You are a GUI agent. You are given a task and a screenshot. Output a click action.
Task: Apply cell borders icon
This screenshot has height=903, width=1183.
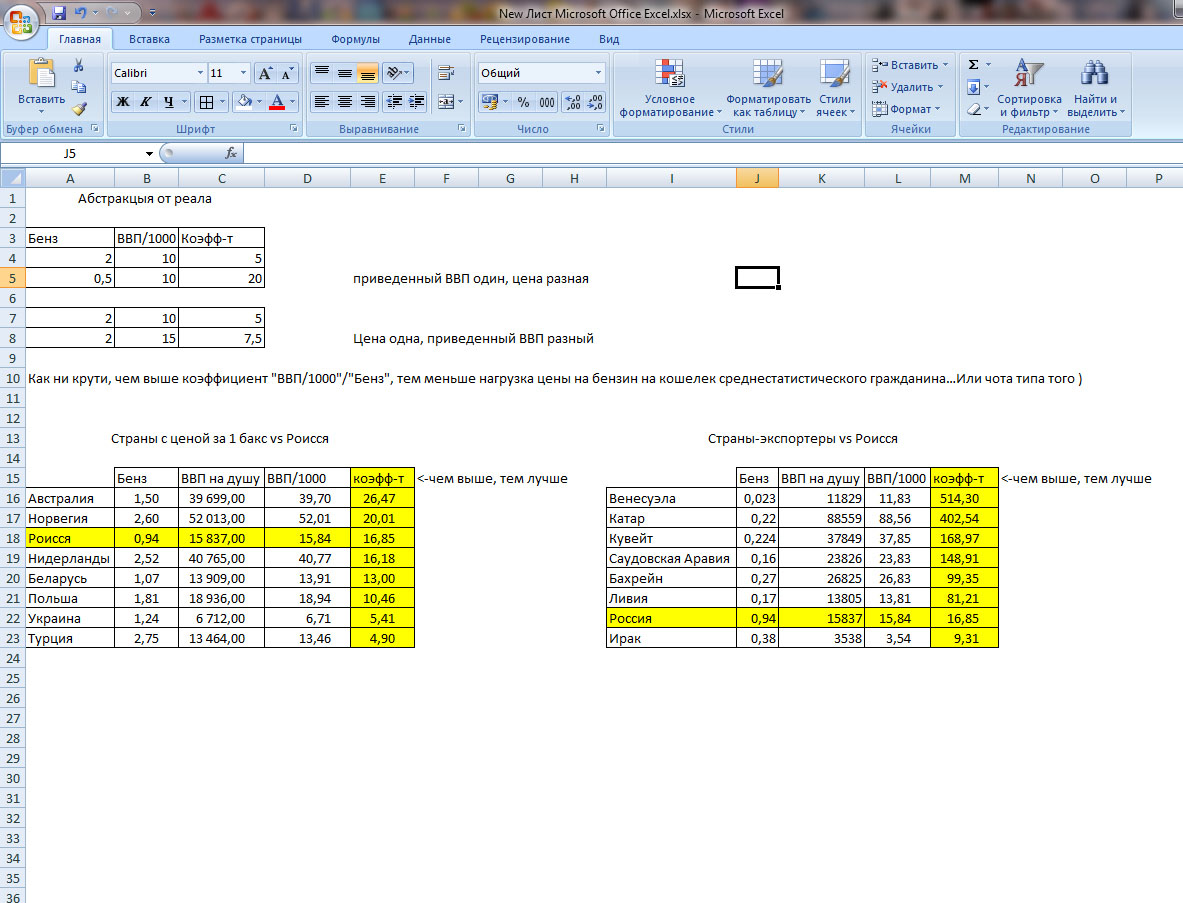[x=206, y=102]
